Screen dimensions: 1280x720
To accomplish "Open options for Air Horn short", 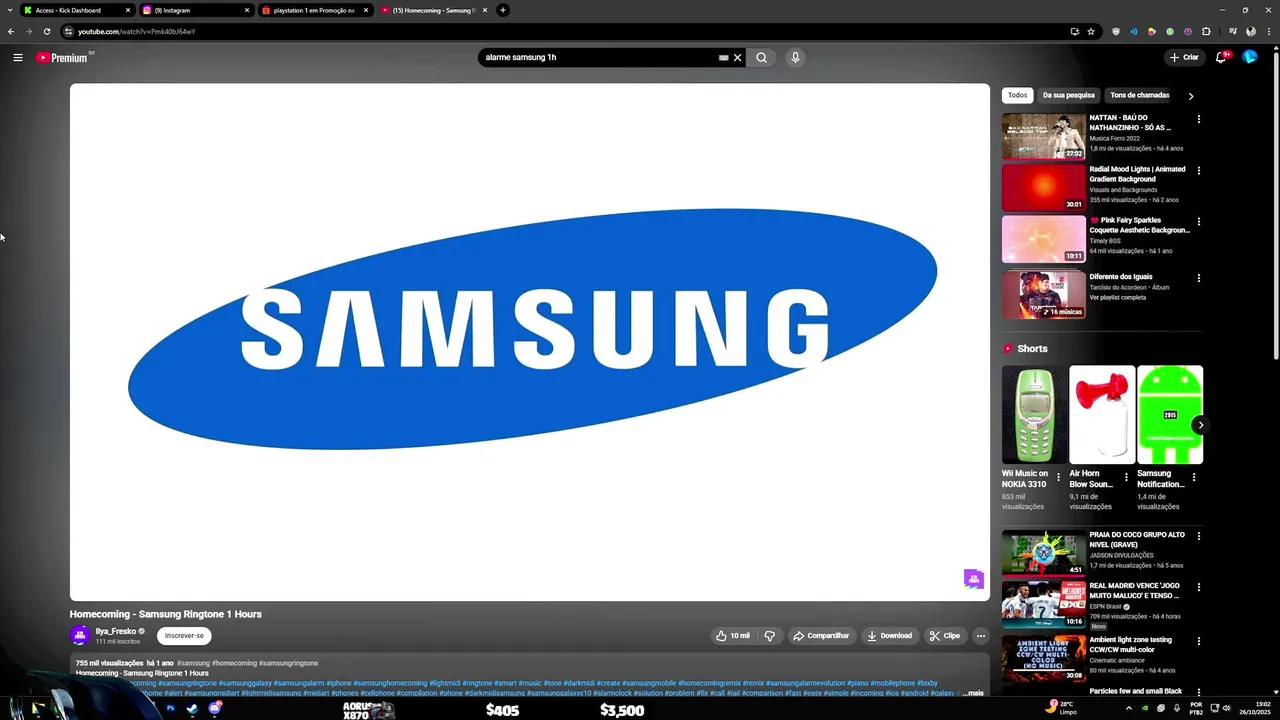I will 1126,477.
